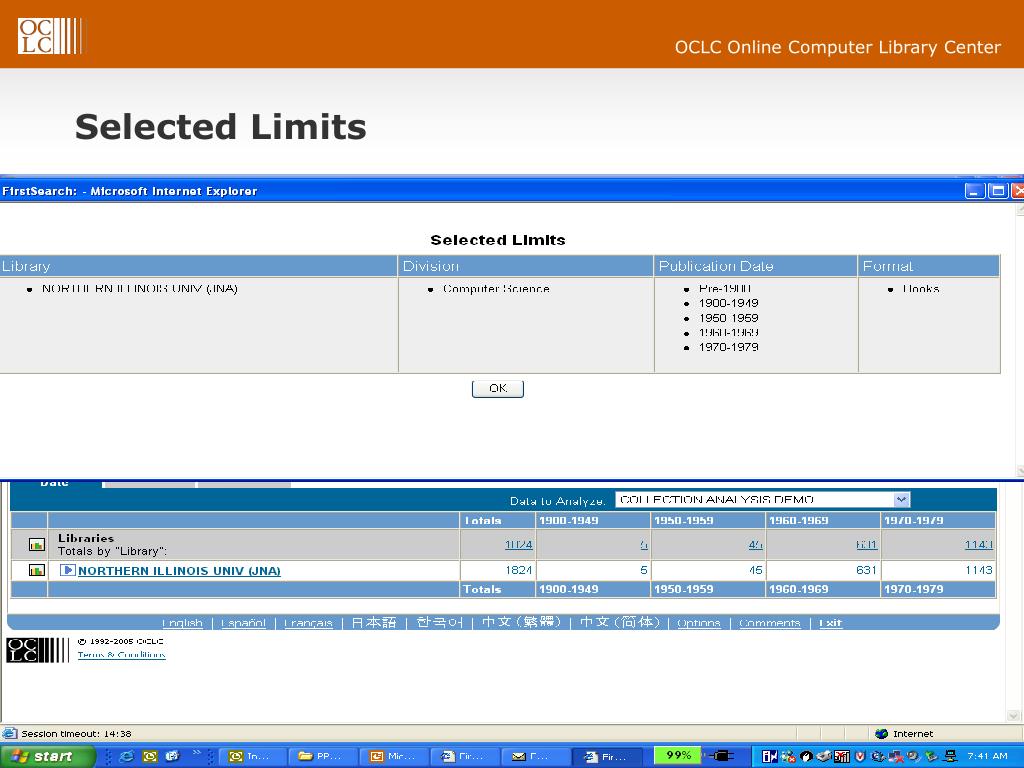Switch language to 한국어
This screenshot has height=768, width=1024.
point(439,623)
